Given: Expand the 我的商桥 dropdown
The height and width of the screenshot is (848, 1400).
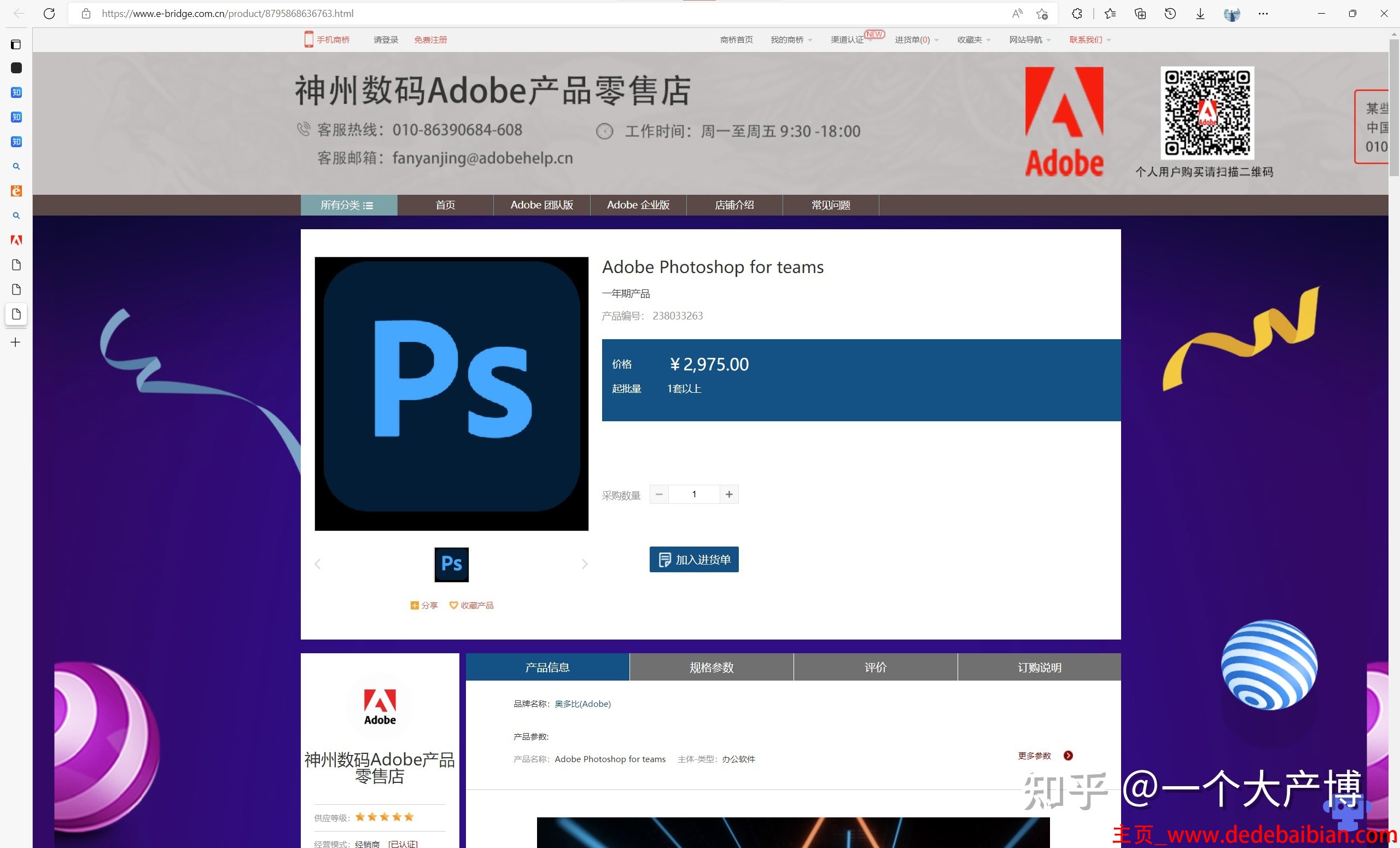Looking at the screenshot, I should point(791,40).
